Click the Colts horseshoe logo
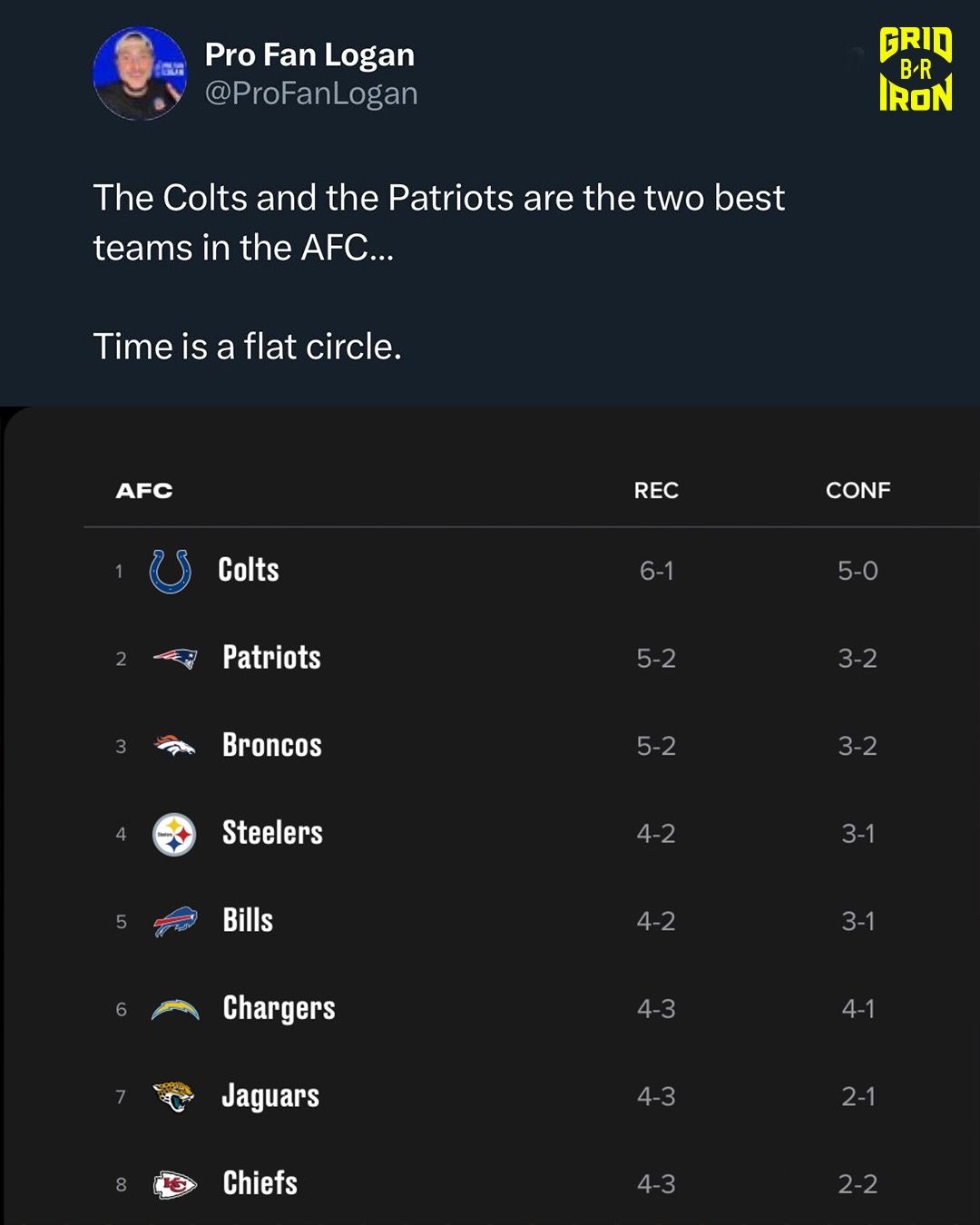This screenshot has height=1225, width=980. (x=170, y=571)
